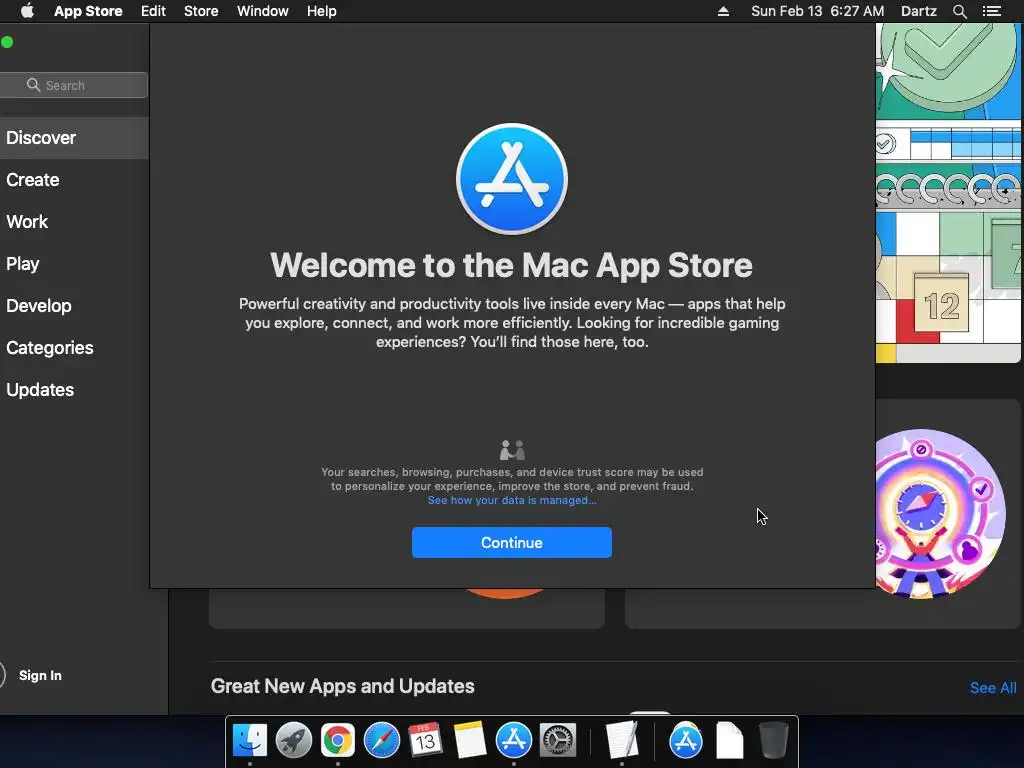Screen dimensions: 1024x768
Task: Open TextEdit document icon in dock
Action: (x=621, y=740)
